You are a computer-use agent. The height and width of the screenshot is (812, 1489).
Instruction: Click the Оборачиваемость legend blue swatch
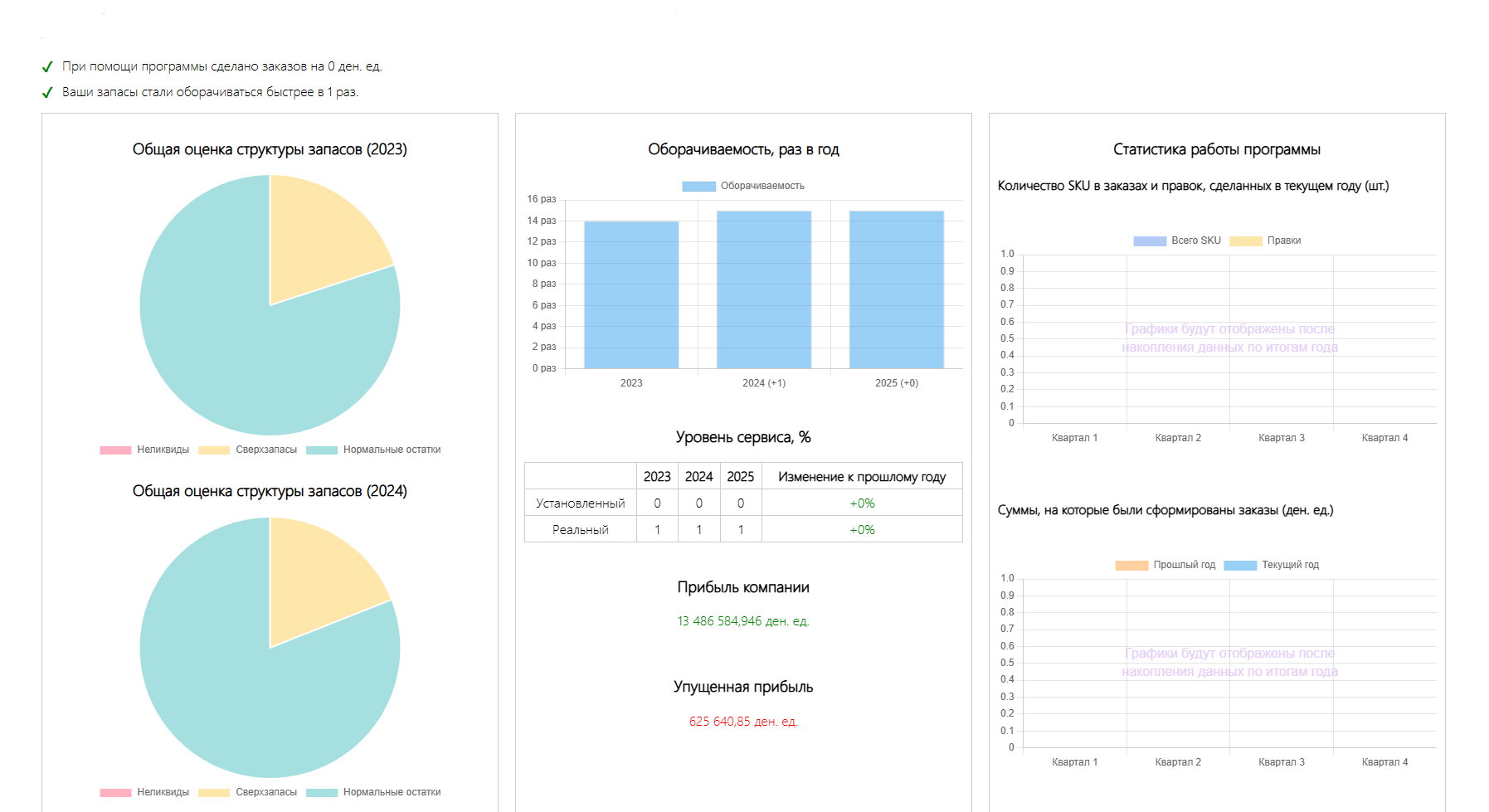(x=698, y=187)
